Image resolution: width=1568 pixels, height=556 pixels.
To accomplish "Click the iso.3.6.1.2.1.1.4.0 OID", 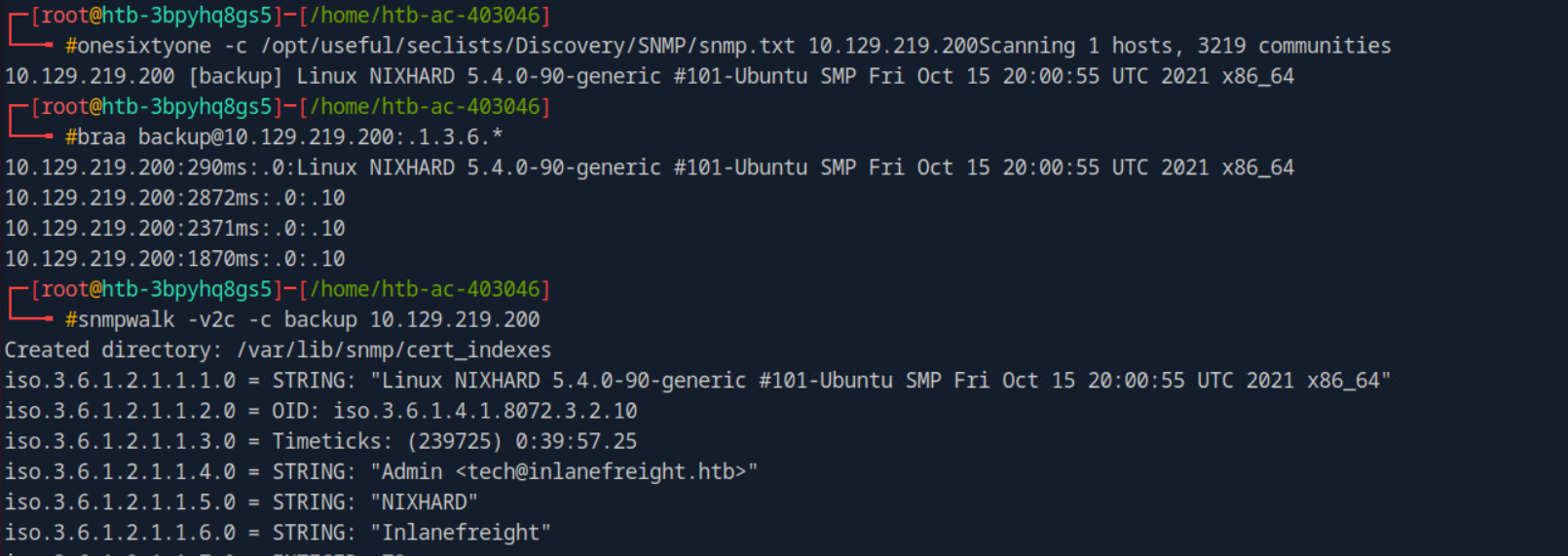I will point(120,472).
